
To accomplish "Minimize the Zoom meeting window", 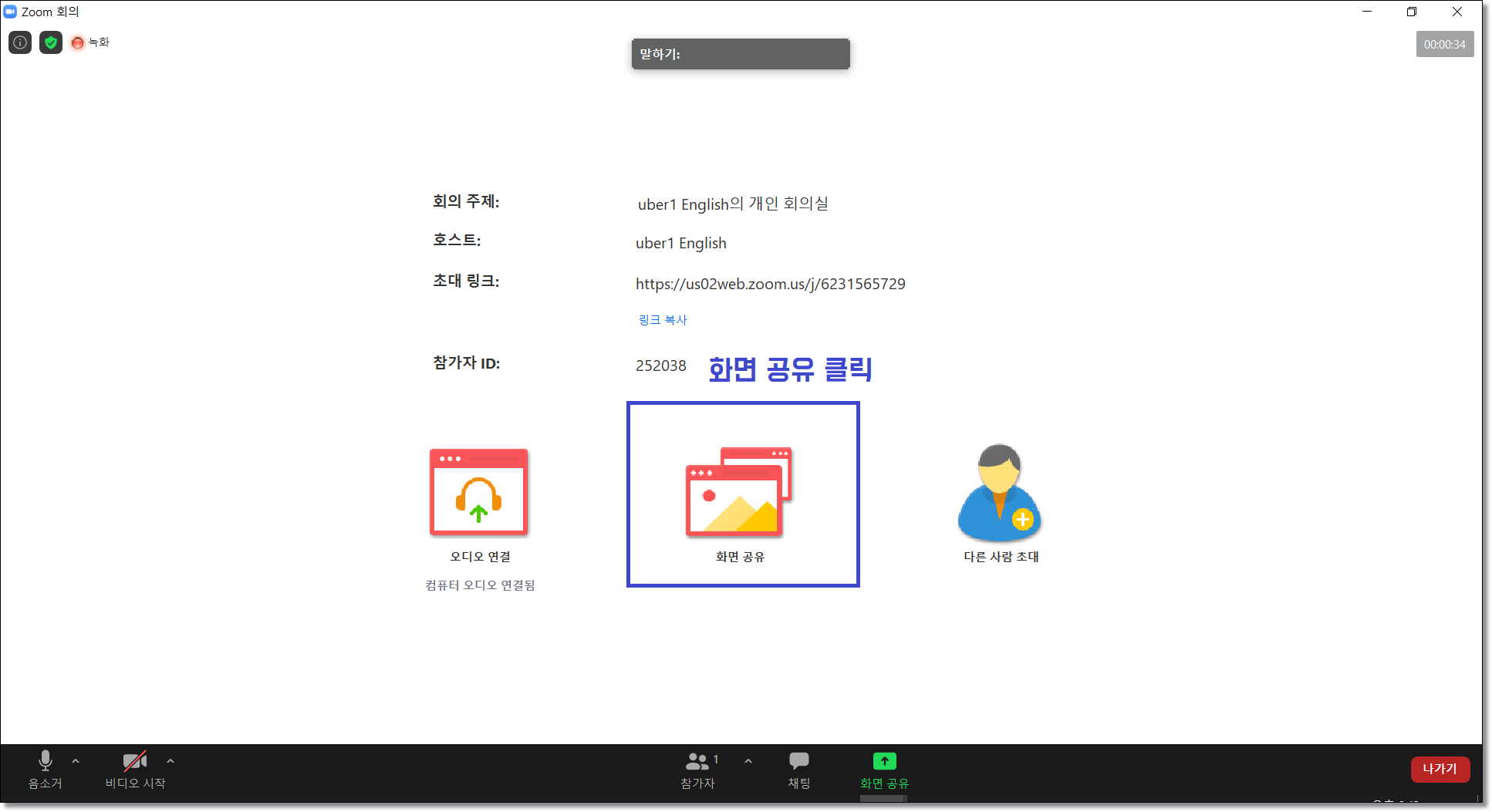I will [x=1367, y=12].
